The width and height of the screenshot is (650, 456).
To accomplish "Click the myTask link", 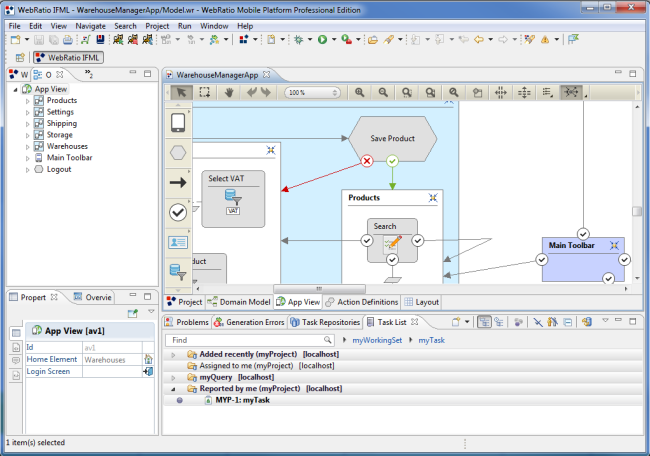I will coord(432,340).
